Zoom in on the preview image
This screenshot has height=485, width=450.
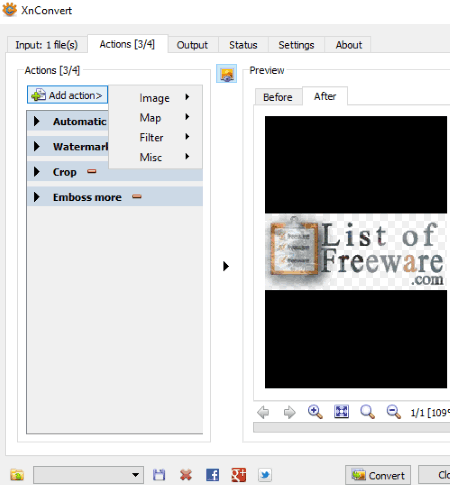click(x=315, y=412)
